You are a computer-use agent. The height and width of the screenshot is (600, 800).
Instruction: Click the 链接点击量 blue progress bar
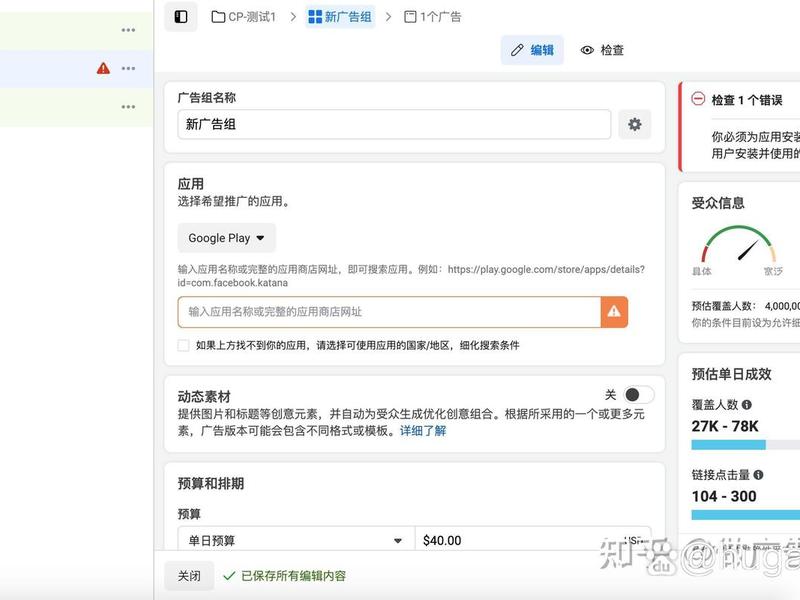(x=745, y=515)
